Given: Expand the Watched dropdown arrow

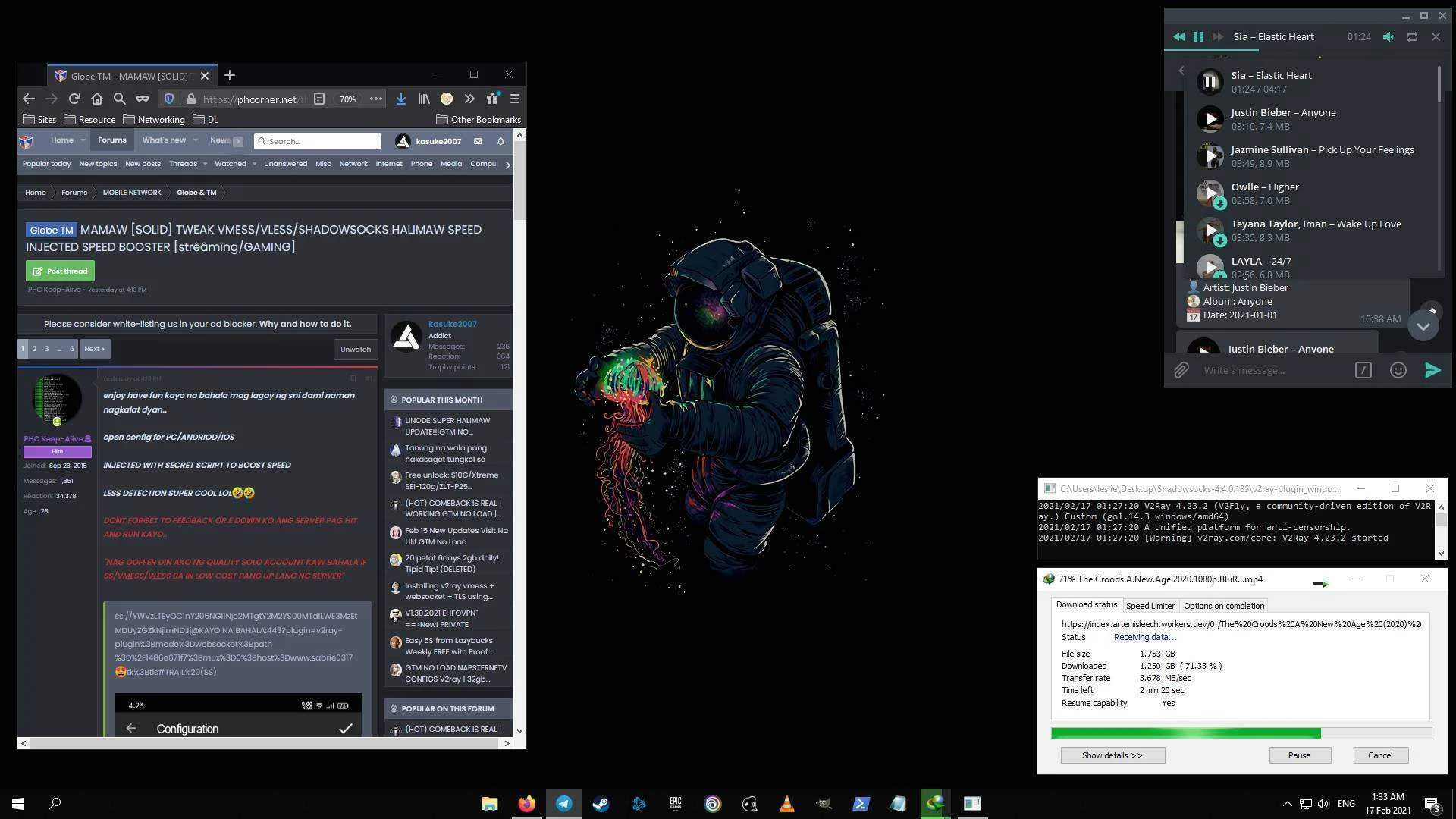Looking at the screenshot, I should tap(254, 164).
